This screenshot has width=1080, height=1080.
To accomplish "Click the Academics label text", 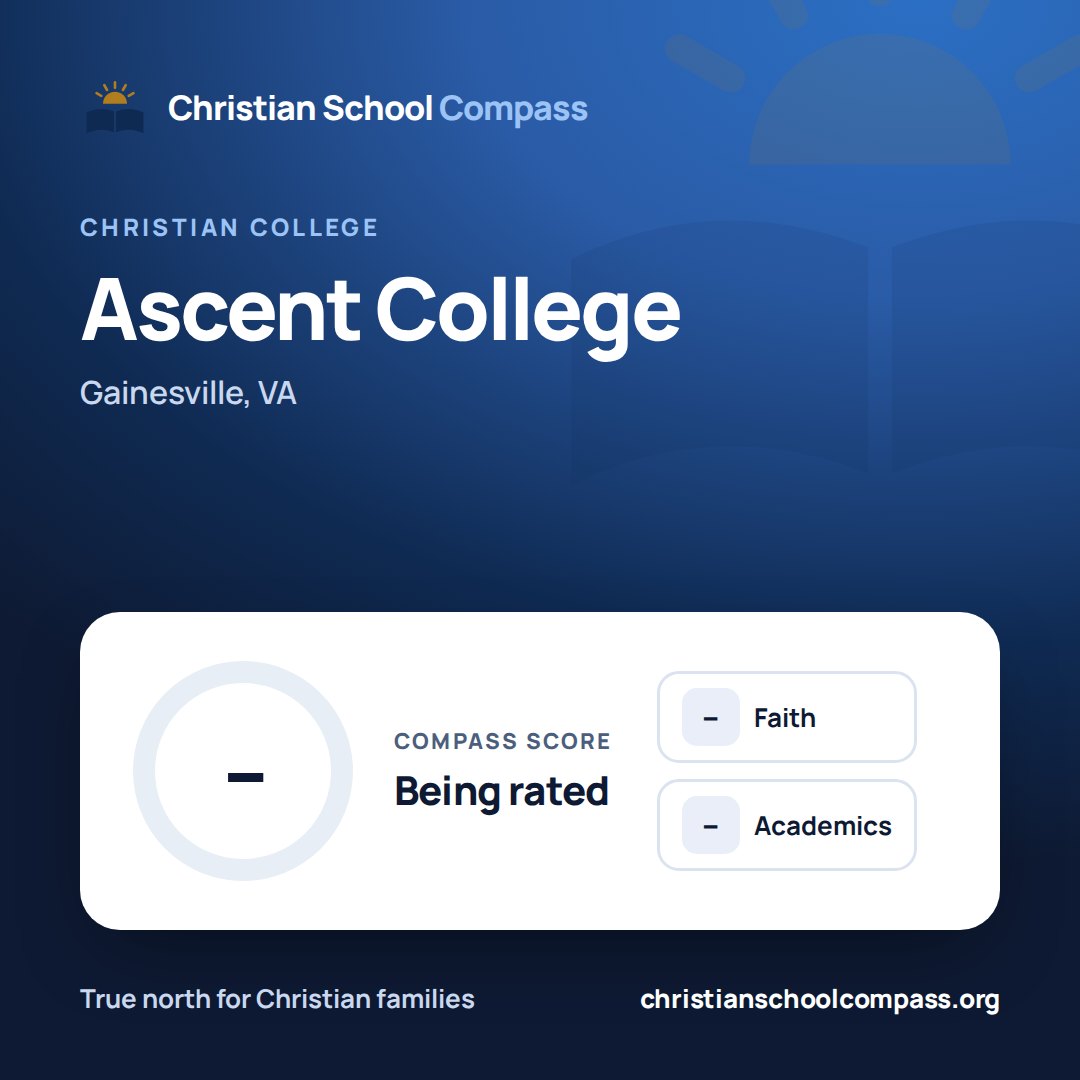I will tap(823, 826).
